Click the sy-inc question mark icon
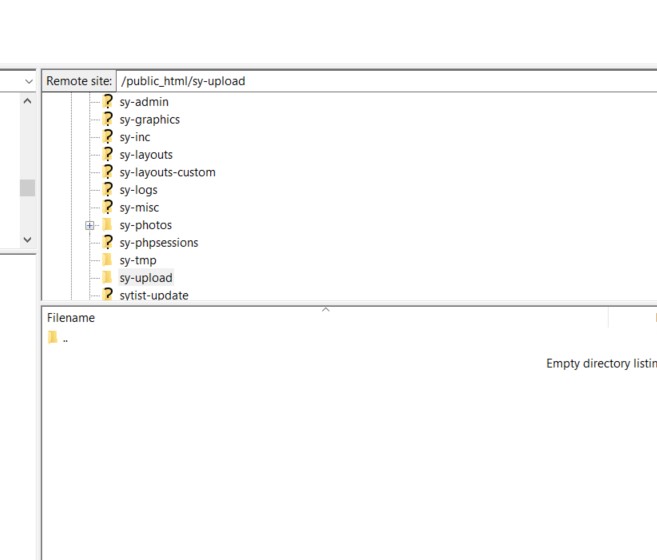This screenshot has height=560, width=657. (x=108, y=137)
